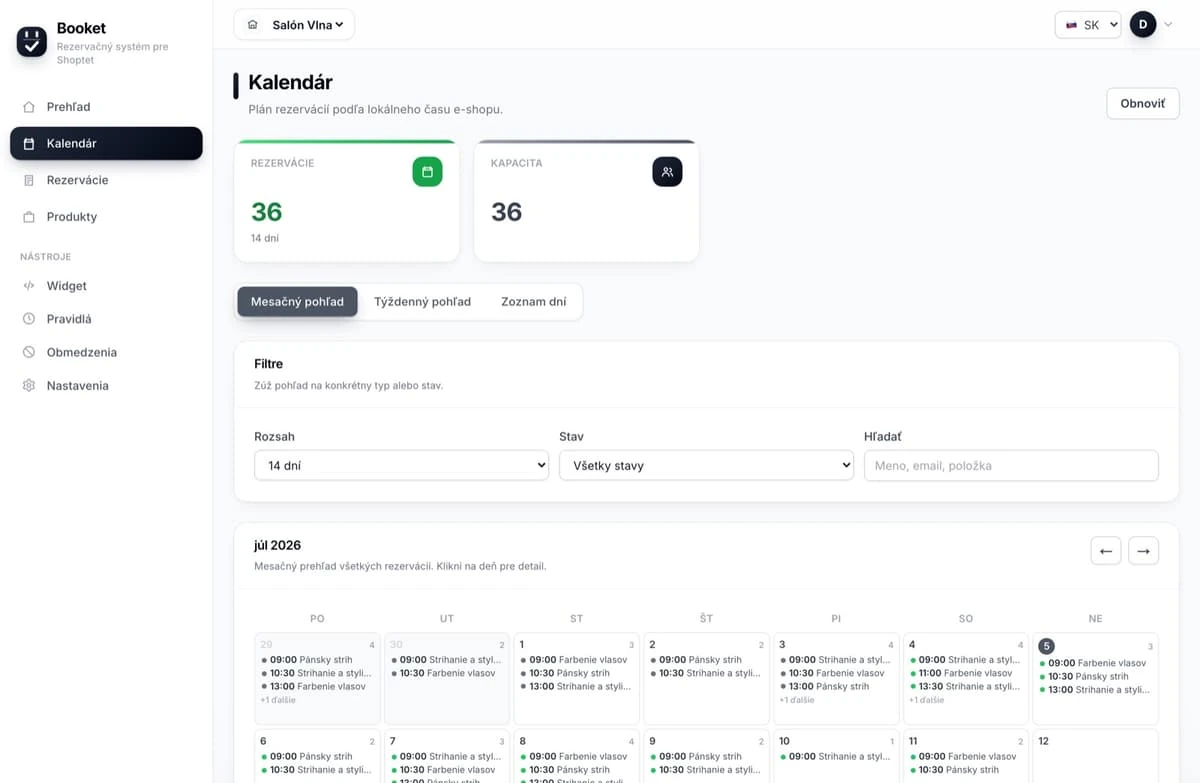Open the Rozsah 14 dní dropdown
Viewport: 1200px width, 783px height.
[401, 465]
